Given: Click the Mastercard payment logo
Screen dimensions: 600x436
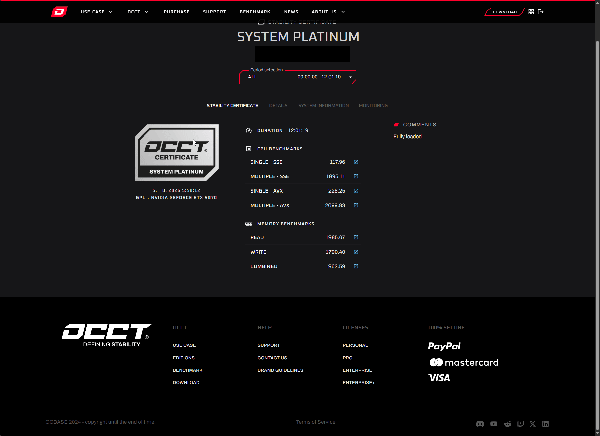Looking at the screenshot, I should (x=464, y=363).
